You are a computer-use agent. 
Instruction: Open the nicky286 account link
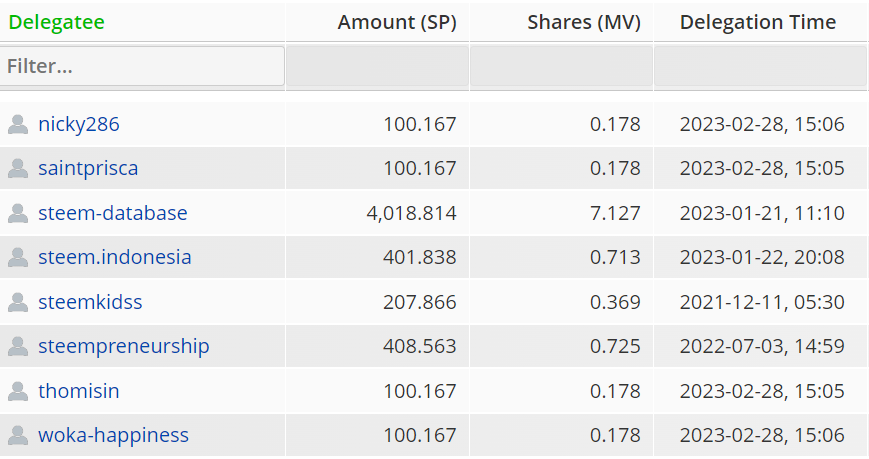click(79, 125)
